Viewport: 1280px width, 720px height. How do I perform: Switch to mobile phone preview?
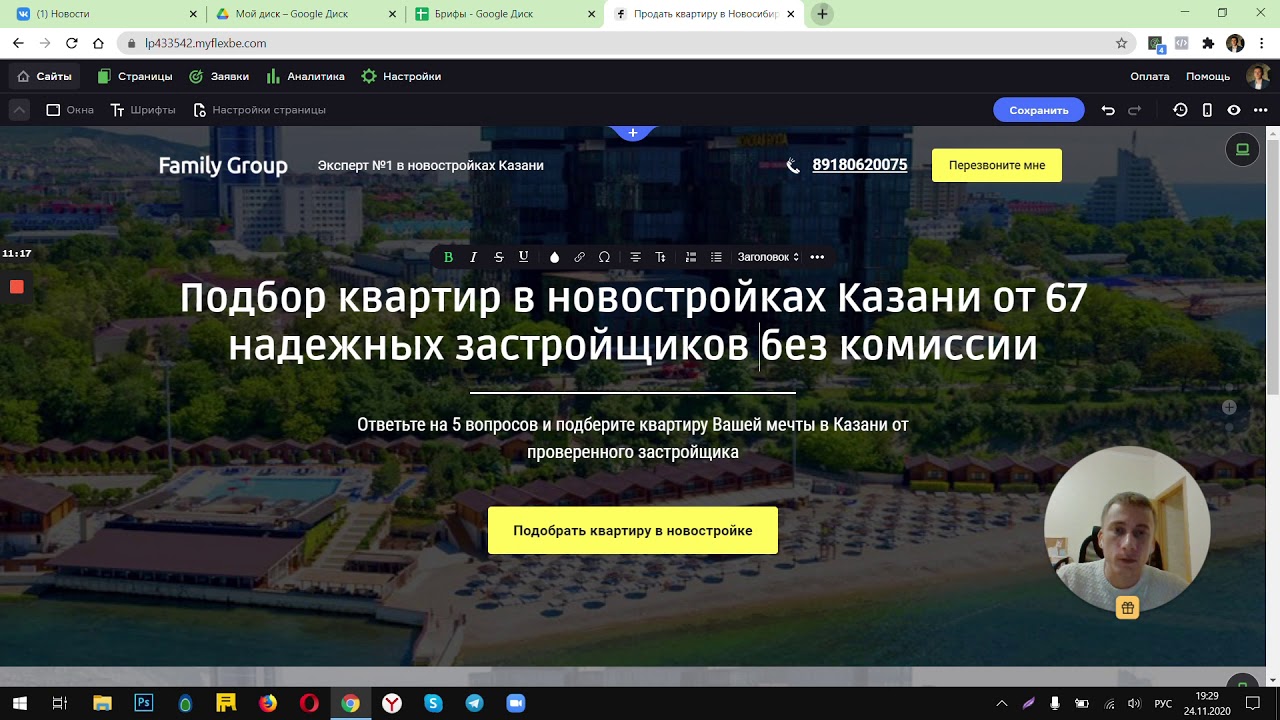pos(1207,110)
